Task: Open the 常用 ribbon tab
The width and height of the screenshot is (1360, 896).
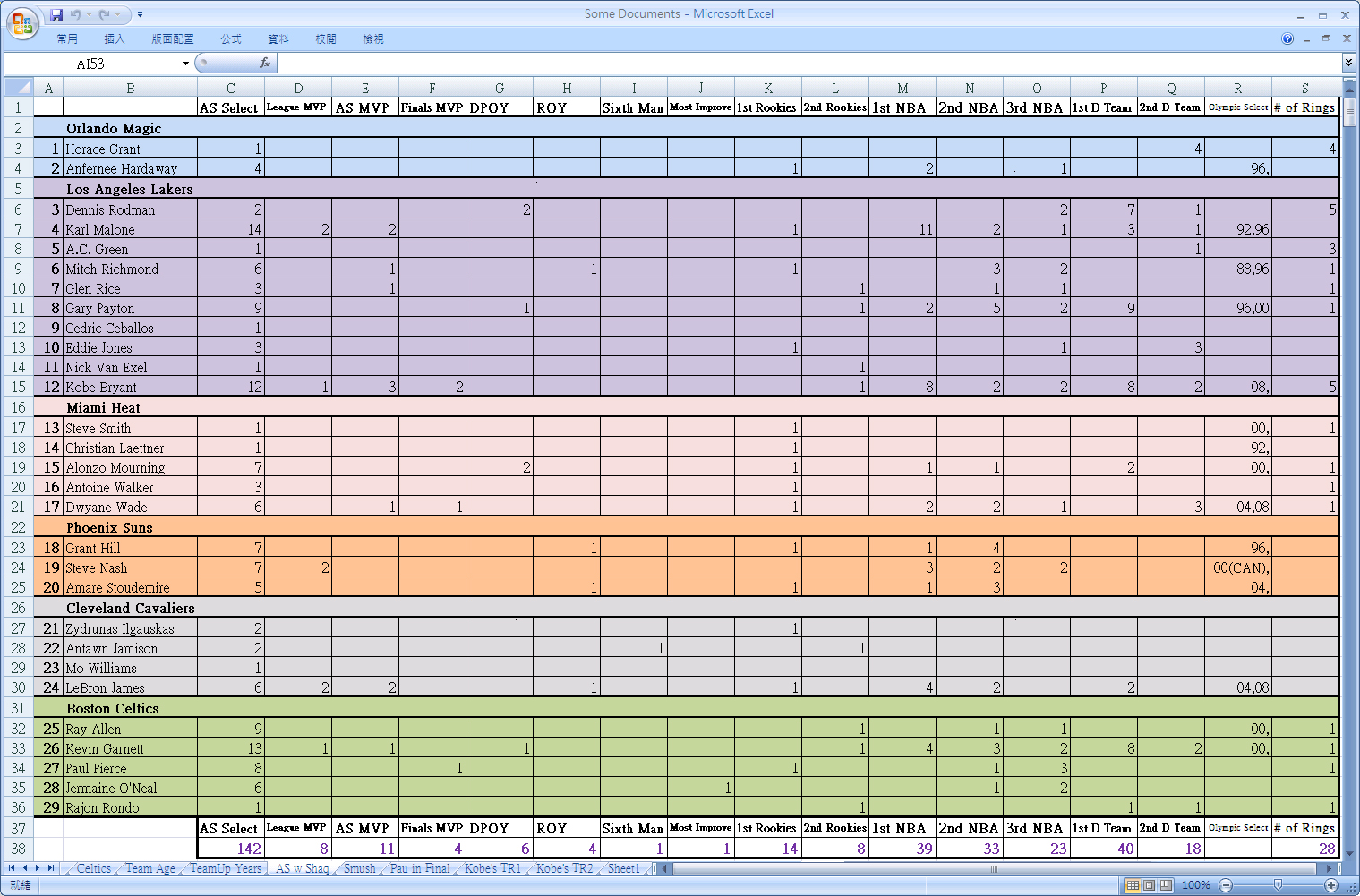Action: (x=67, y=39)
